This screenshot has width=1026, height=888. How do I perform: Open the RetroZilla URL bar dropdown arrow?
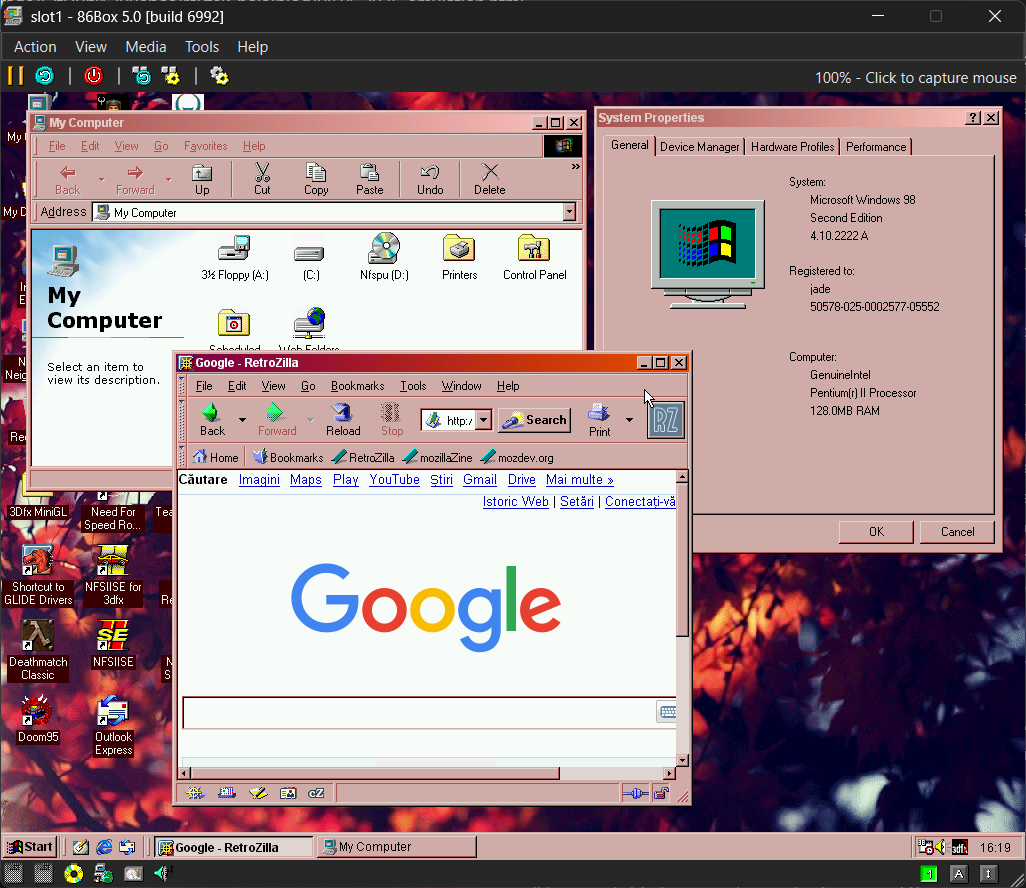click(484, 421)
